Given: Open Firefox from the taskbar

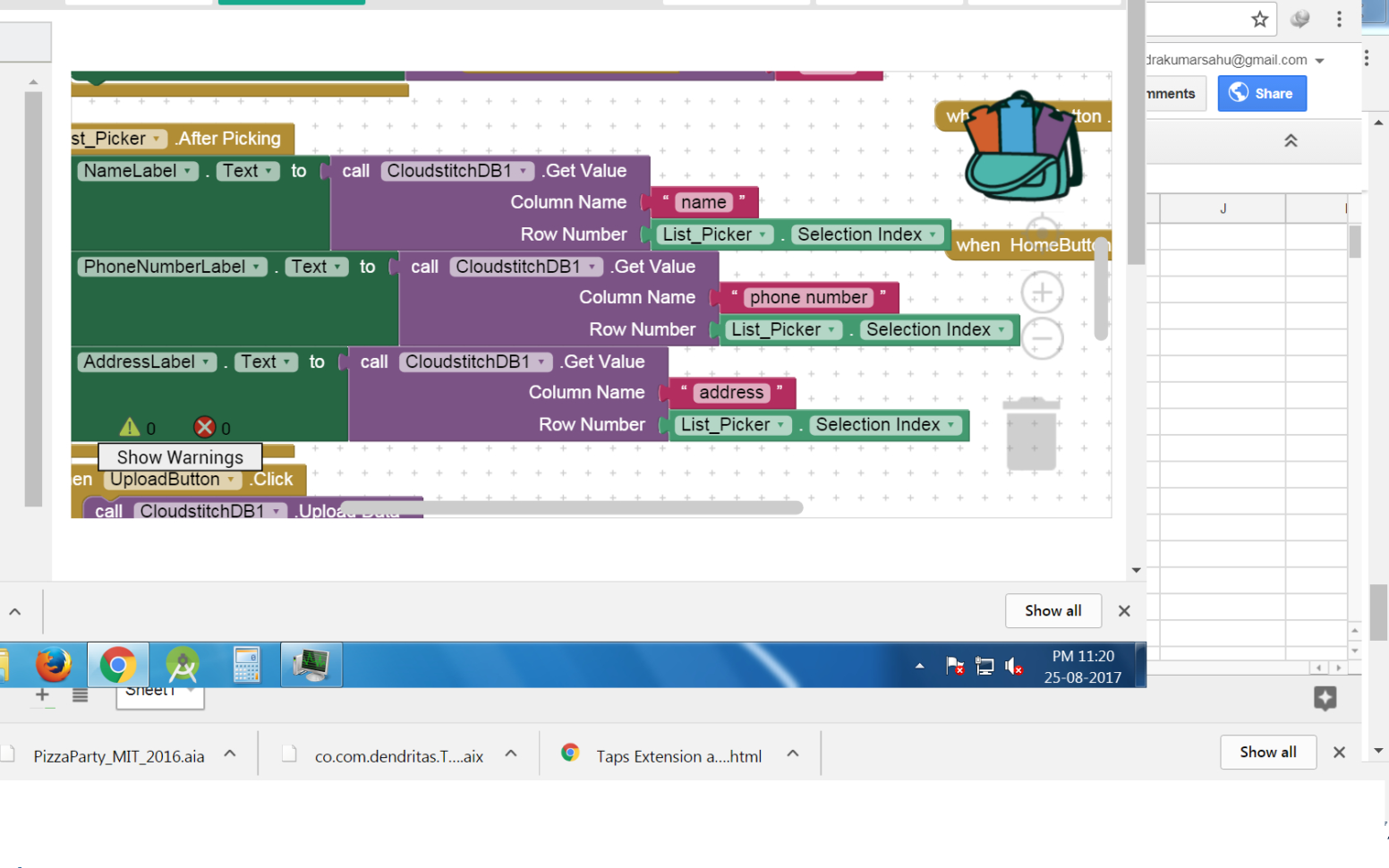Looking at the screenshot, I should click(54, 664).
